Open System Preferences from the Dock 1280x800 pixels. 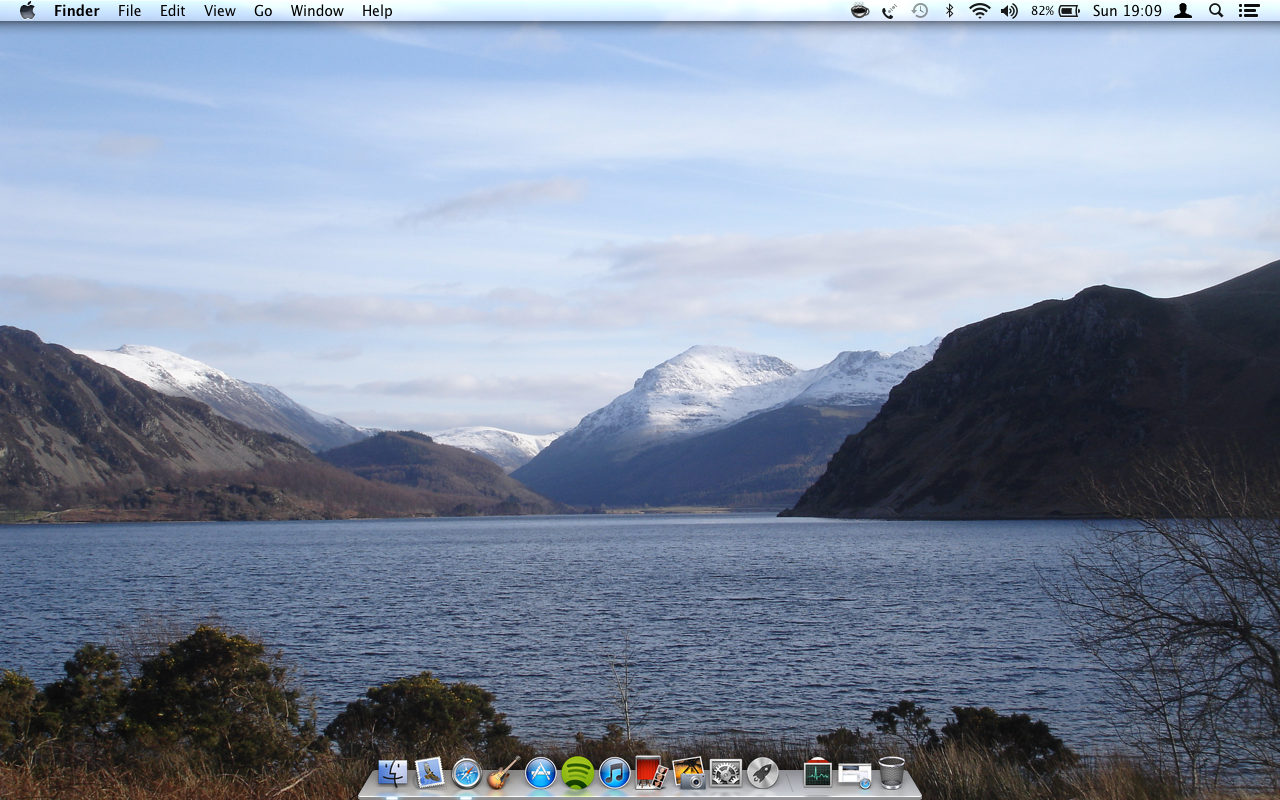(x=725, y=773)
